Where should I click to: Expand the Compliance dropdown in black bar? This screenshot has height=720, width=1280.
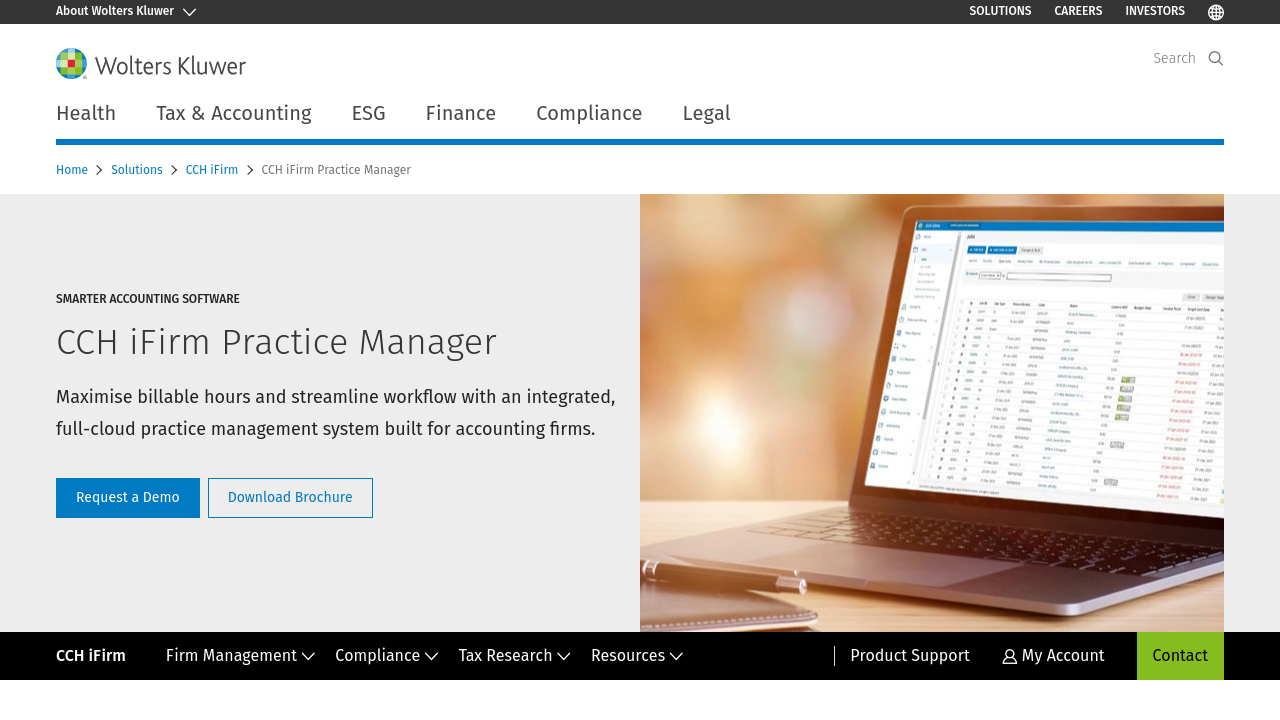pos(386,656)
